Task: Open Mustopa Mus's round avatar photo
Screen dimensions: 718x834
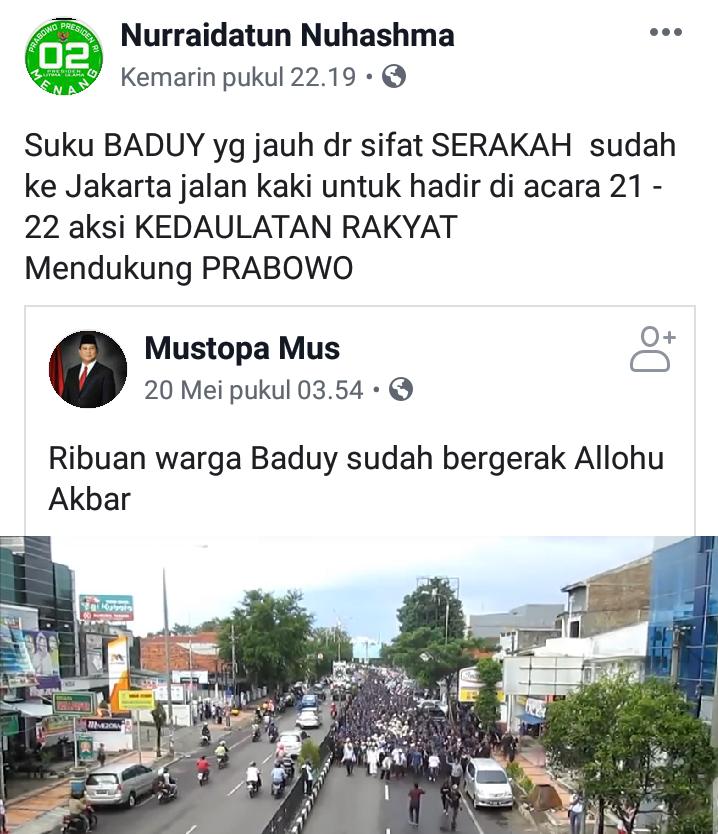Action: (88, 369)
